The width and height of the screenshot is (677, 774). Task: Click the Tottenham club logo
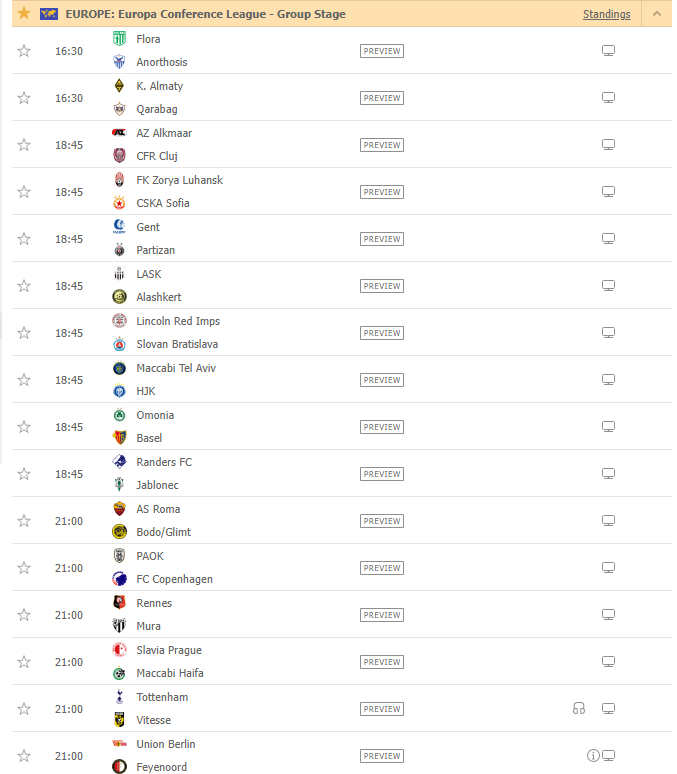119,697
